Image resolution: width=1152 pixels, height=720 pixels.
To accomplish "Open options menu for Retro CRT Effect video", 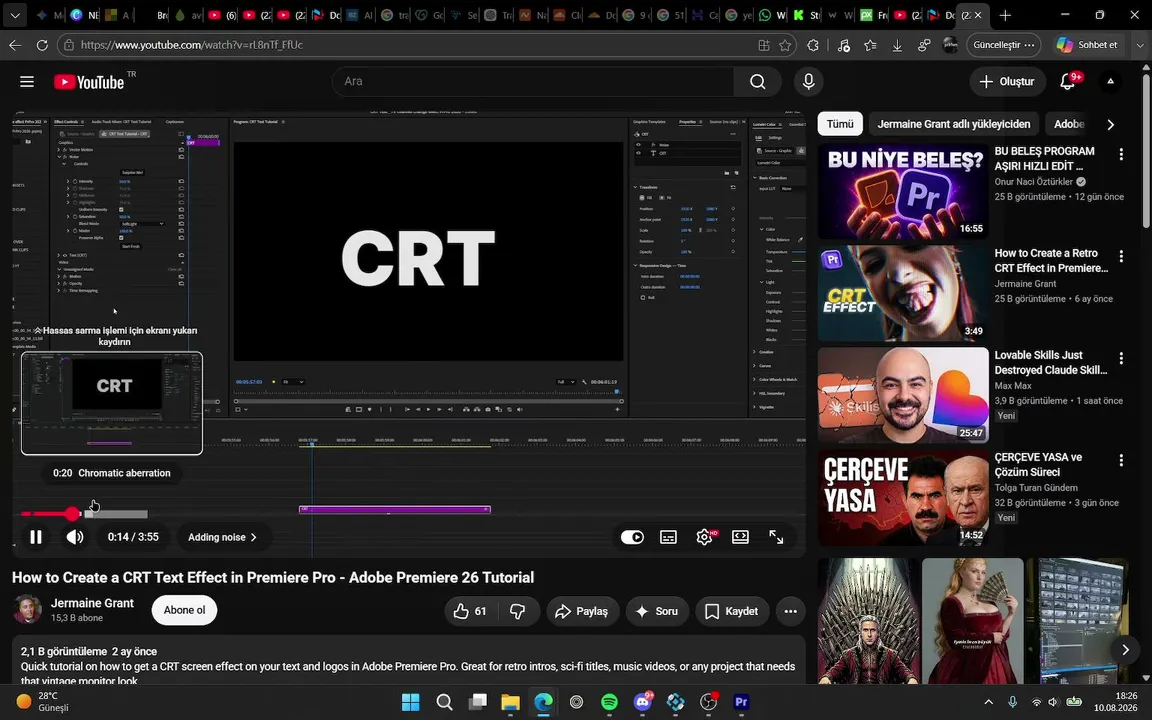I will (1121, 256).
